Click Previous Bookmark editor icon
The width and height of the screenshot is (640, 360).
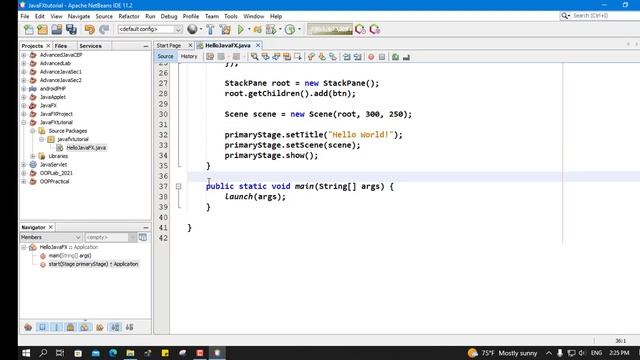[311, 57]
